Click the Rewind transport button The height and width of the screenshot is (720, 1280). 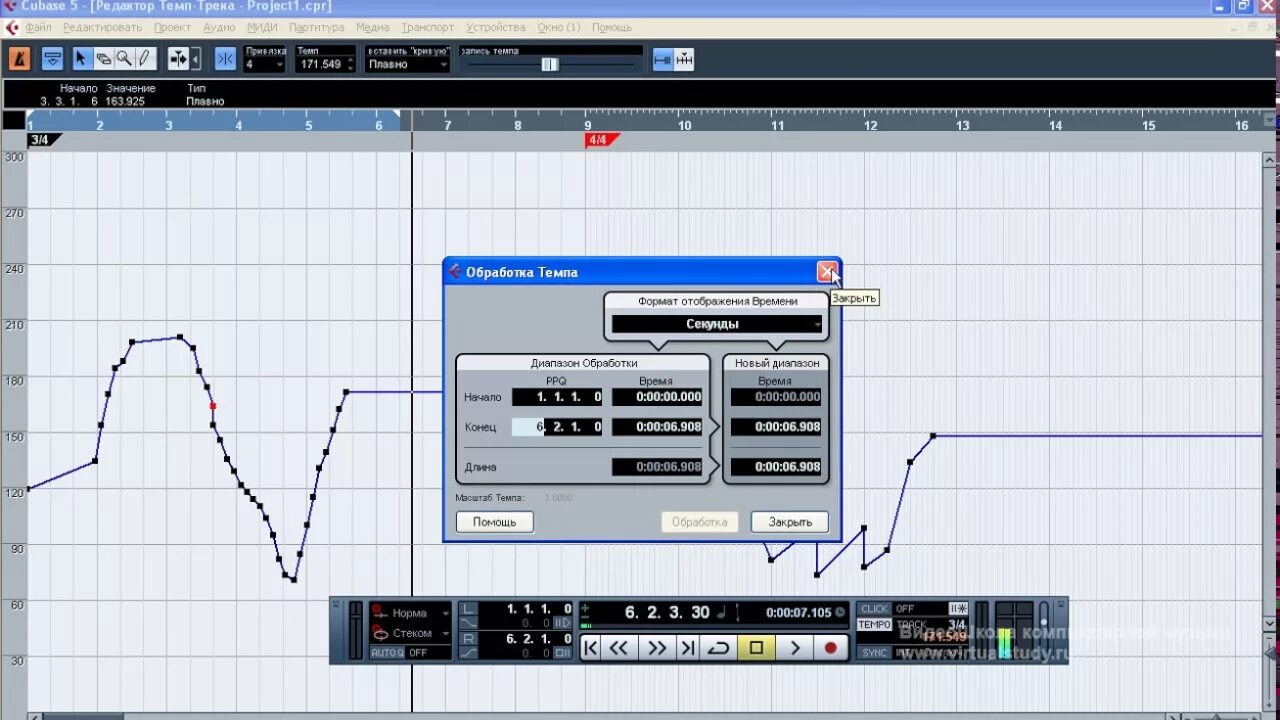[619, 648]
